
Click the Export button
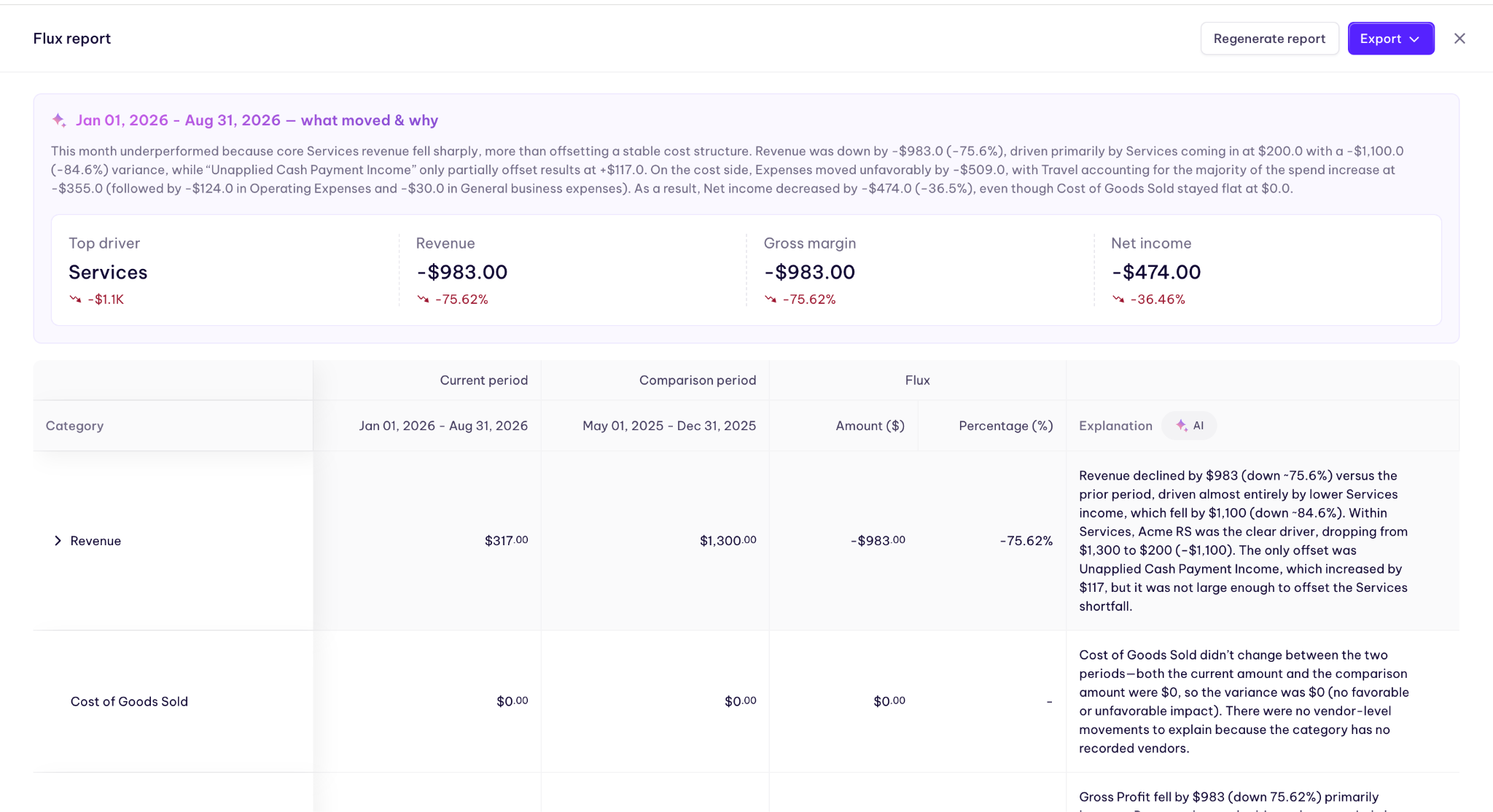tap(1390, 39)
